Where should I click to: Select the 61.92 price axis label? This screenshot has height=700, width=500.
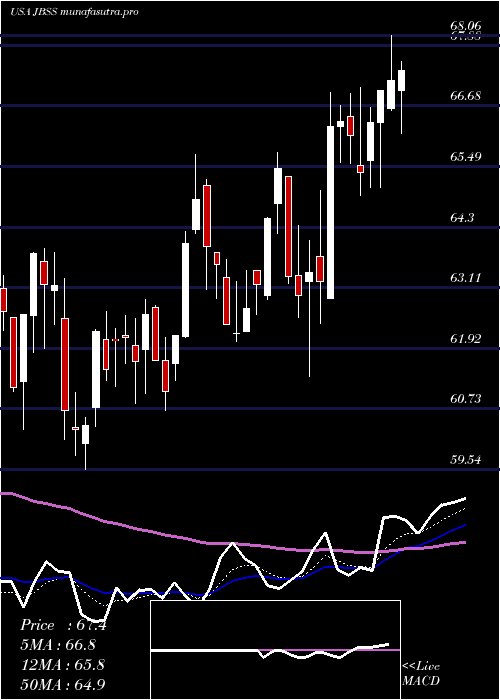tap(465, 339)
